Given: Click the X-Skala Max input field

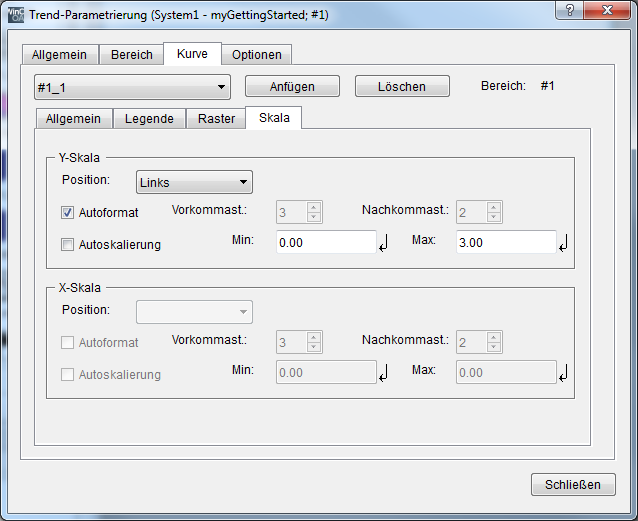Looking at the screenshot, I should coord(506,372).
